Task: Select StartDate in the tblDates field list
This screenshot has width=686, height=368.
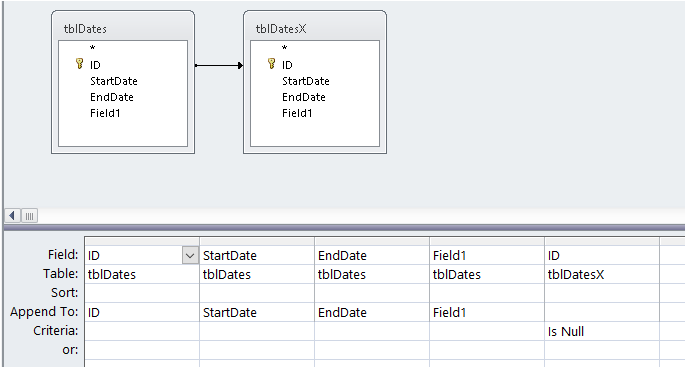Action: [x=114, y=81]
